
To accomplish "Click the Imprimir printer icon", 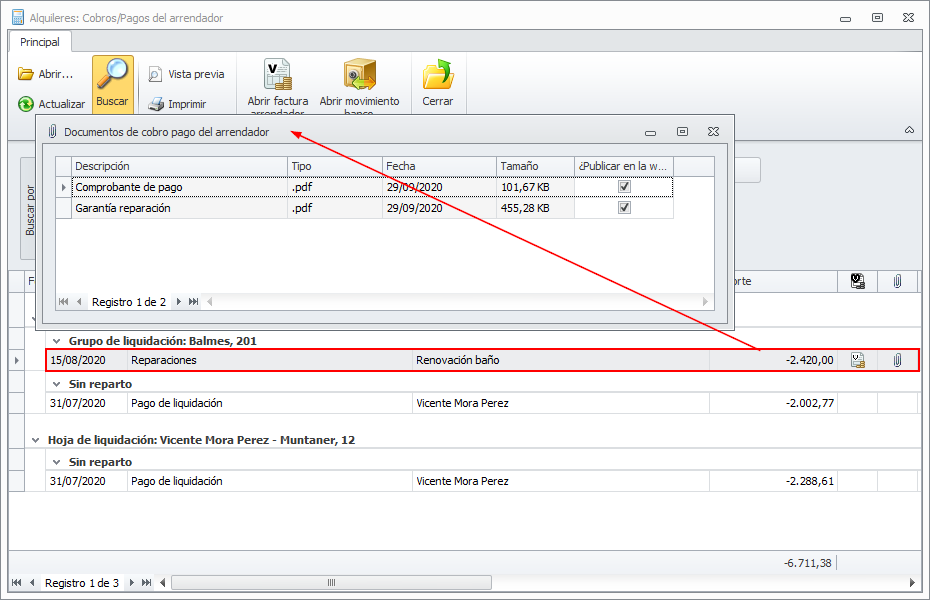I will coord(156,104).
